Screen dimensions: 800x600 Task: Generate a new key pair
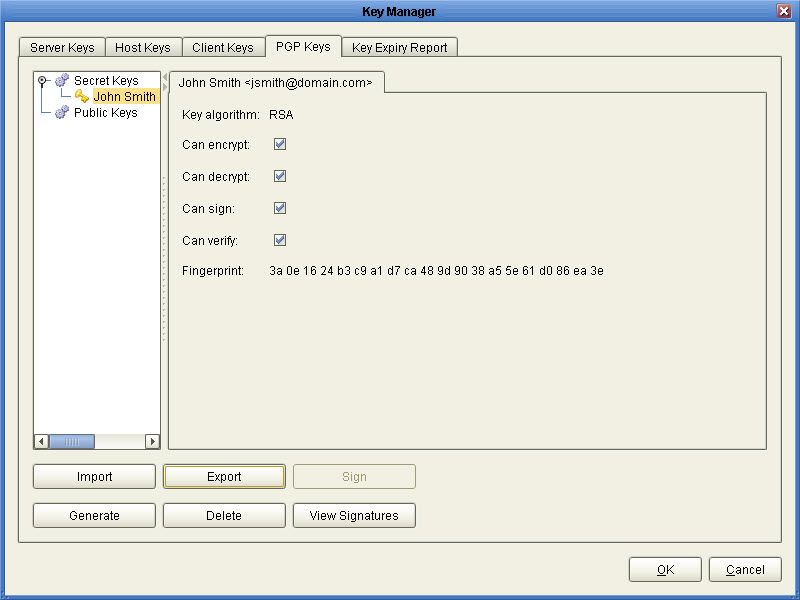[x=93, y=515]
